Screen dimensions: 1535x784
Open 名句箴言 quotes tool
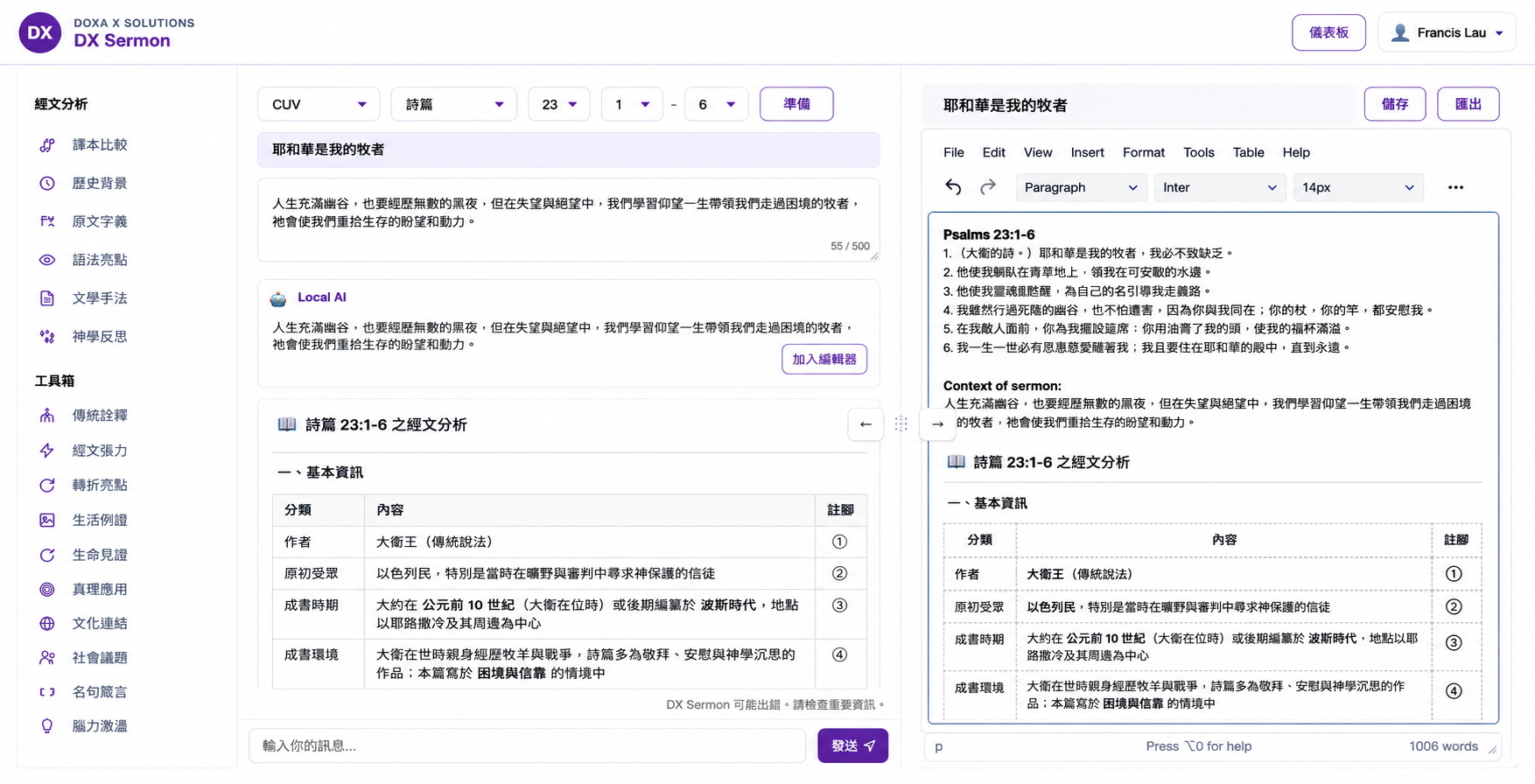pyautogui.click(x=83, y=692)
